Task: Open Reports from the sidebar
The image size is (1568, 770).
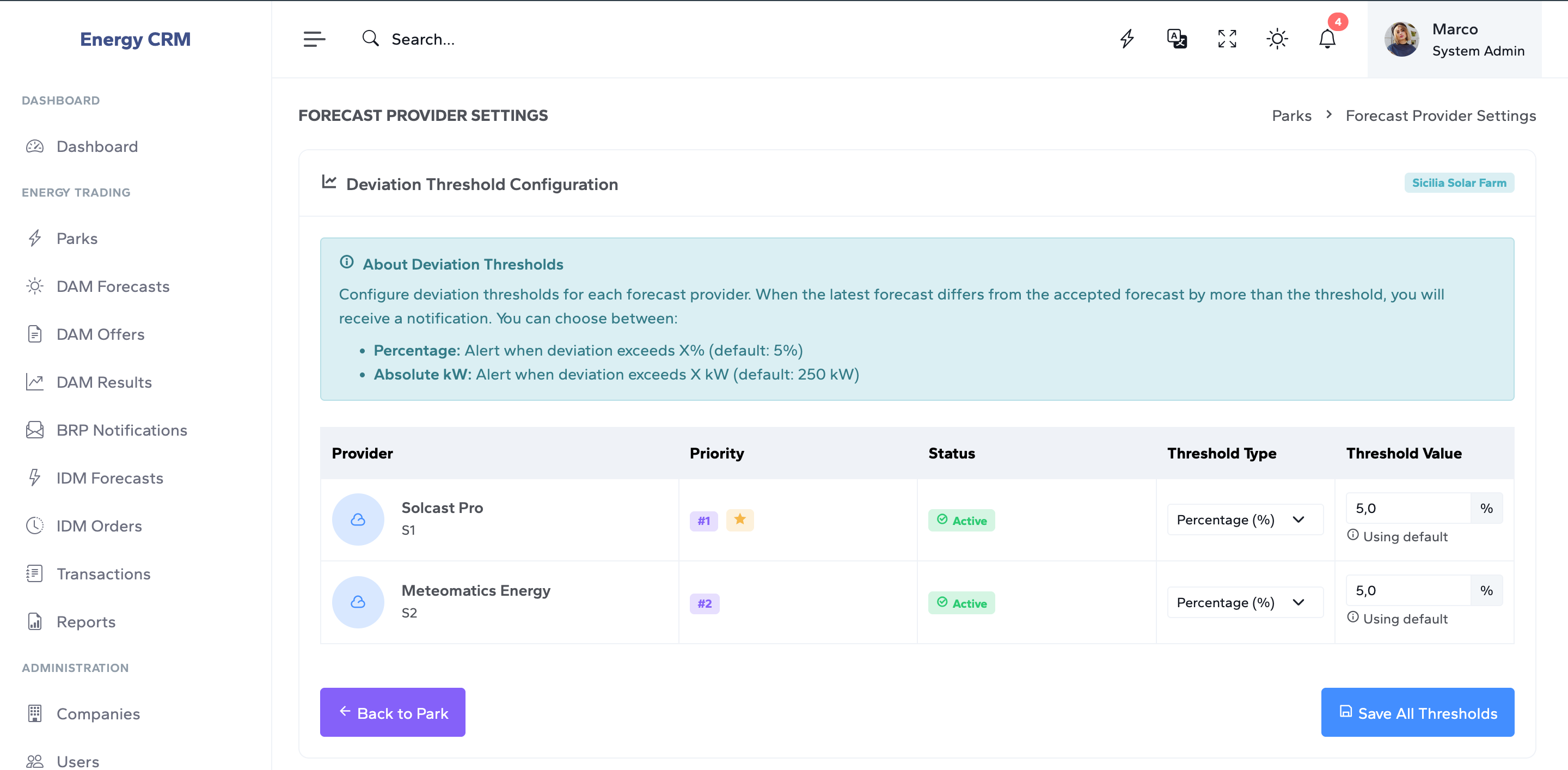Action: (86, 622)
